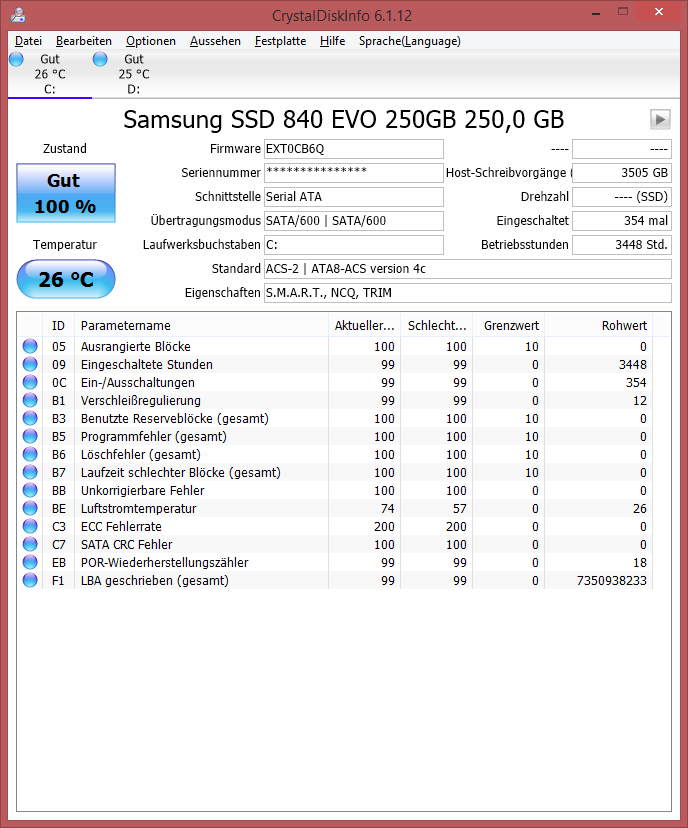Select the Luftstromtemperatur parameter name
This screenshot has width=688, height=828.
(138, 509)
